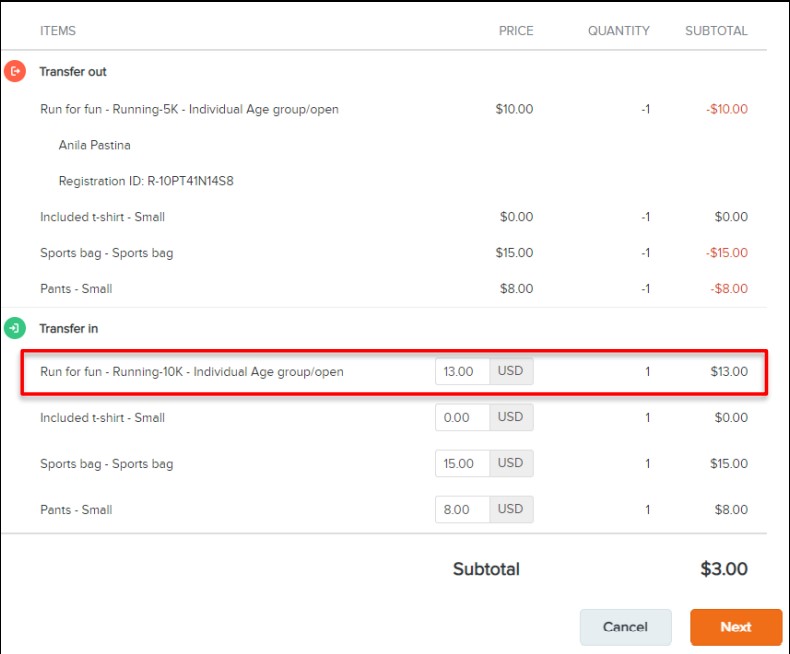Click the Included t-shirt price field showing 0.00
This screenshot has width=790, height=654.
(x=461, y=418)
